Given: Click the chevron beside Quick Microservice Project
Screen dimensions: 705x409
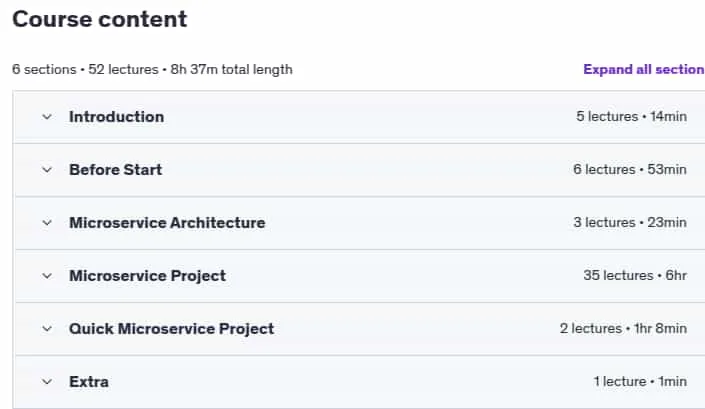Looking at the screenshot, I should pos(47,329).
